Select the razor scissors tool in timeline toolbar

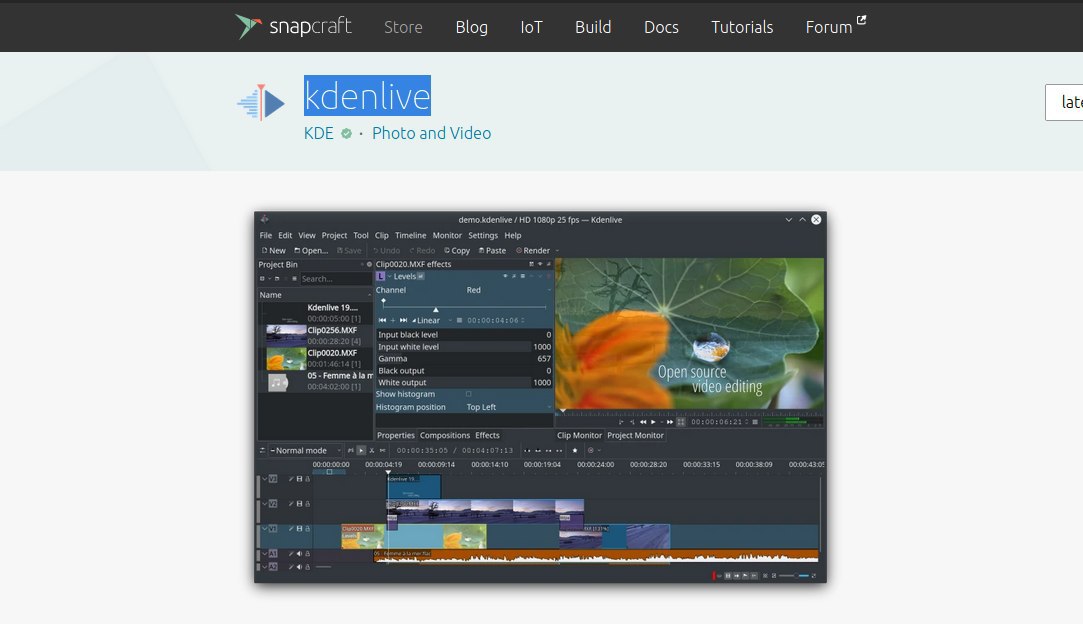(372, 451)
